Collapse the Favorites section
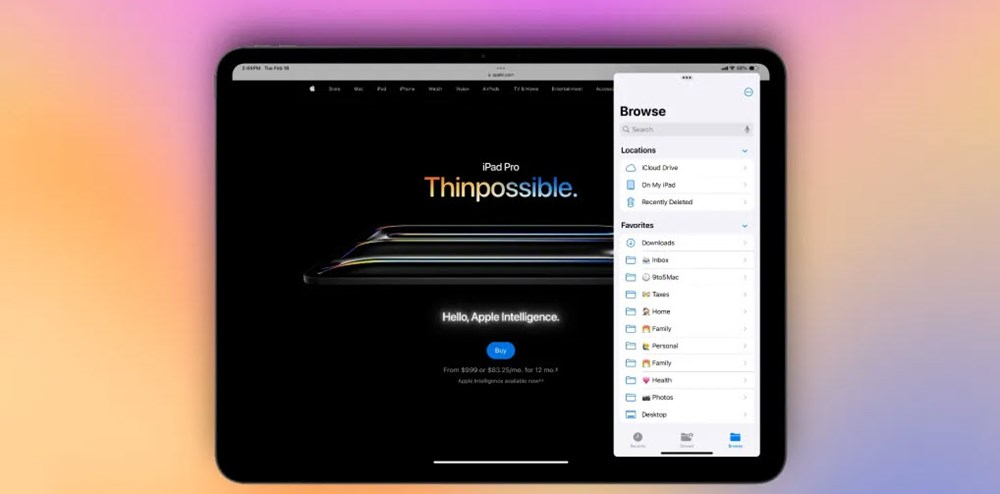This screenshot has width=1000, height=494. point(745,226)
